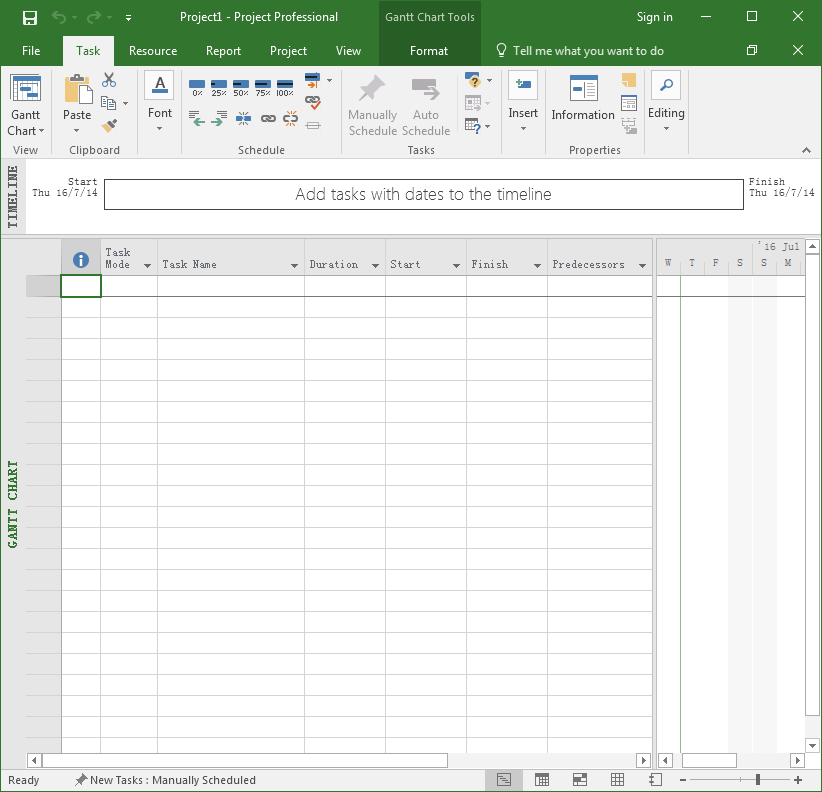Select the Format Painter brush
The height and width of the screenshot is (792, 822).
point(109,125)
